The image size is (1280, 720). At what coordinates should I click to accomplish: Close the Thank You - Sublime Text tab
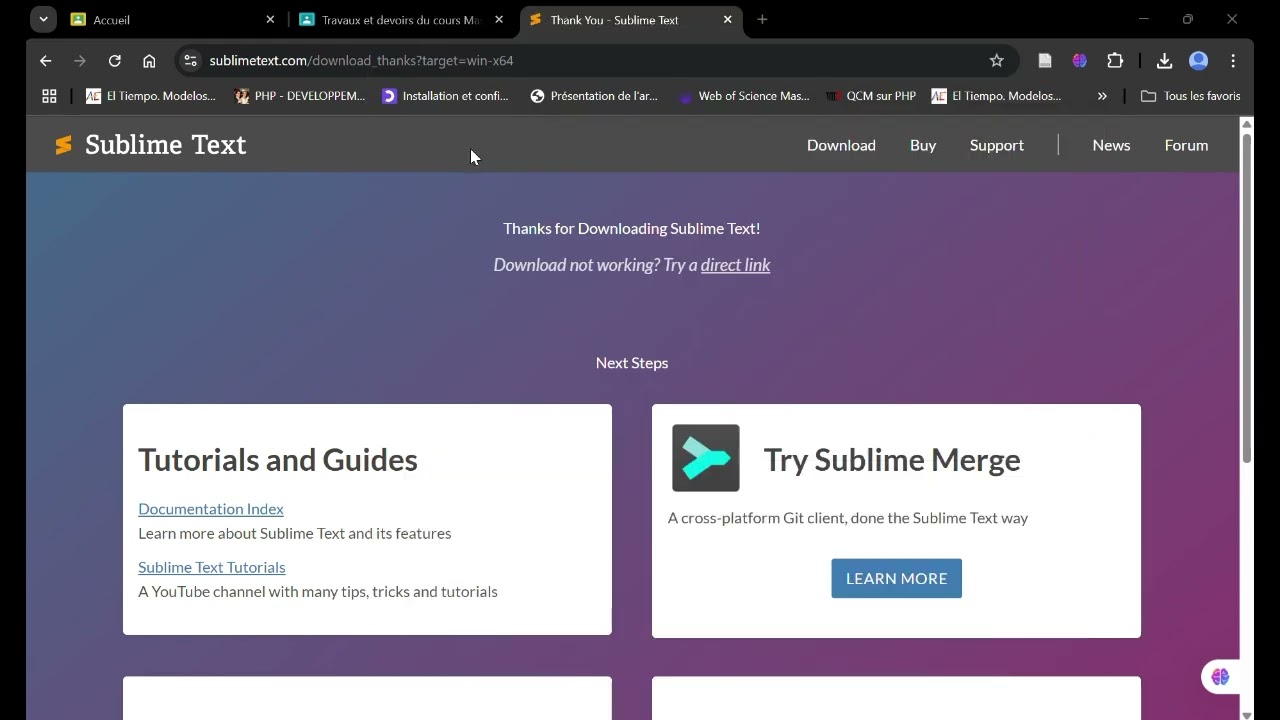coord(728,19)
